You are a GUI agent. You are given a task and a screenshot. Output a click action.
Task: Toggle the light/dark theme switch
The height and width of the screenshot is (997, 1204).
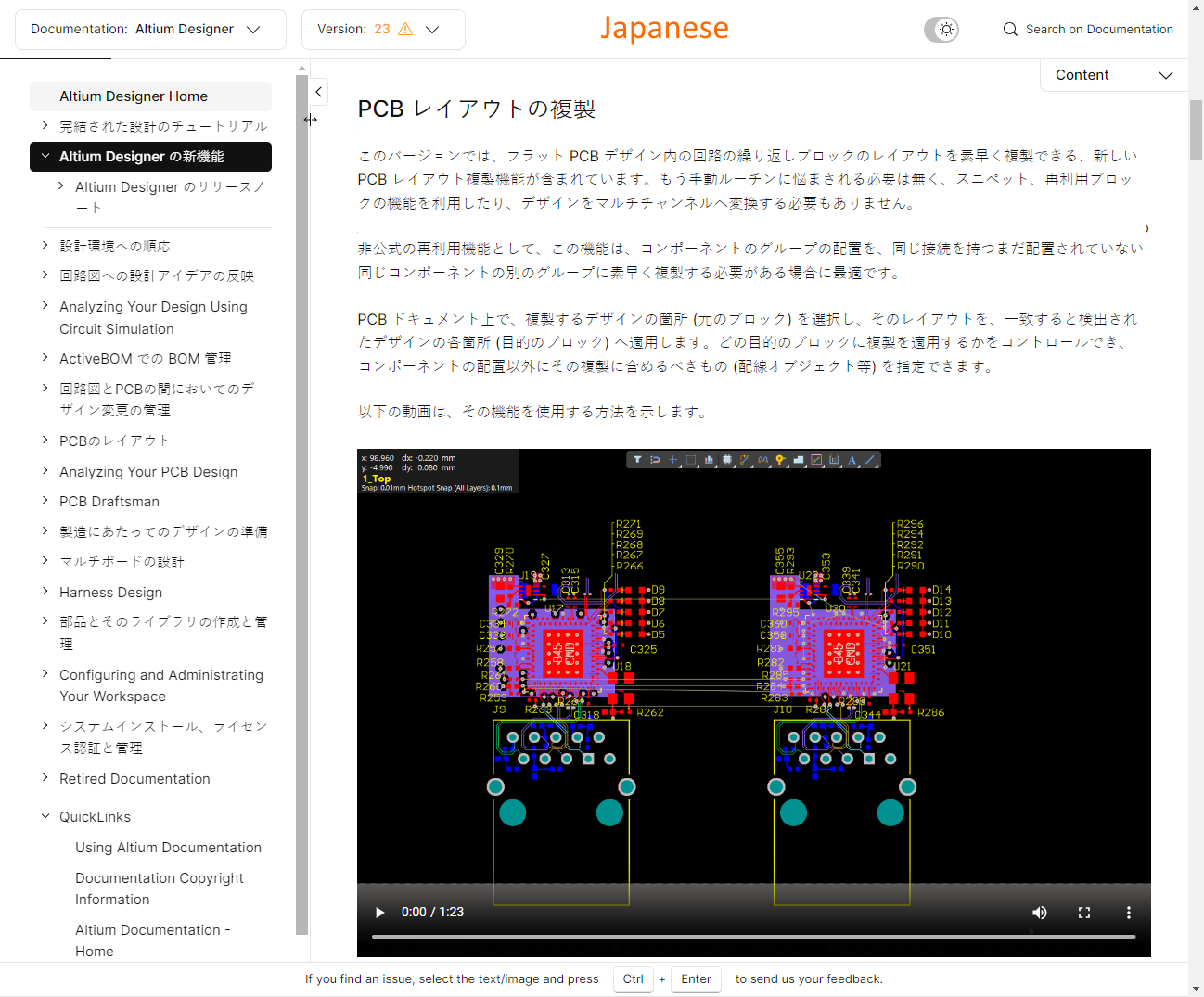click(941, 30)
